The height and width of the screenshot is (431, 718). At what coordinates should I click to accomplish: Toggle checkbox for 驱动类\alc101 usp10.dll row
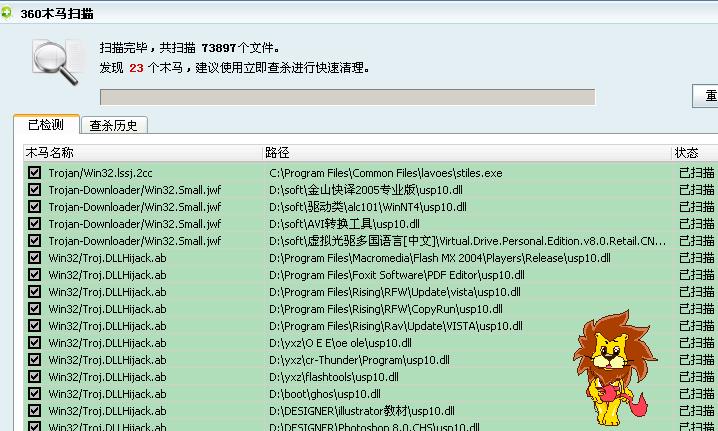coord(34,207)
